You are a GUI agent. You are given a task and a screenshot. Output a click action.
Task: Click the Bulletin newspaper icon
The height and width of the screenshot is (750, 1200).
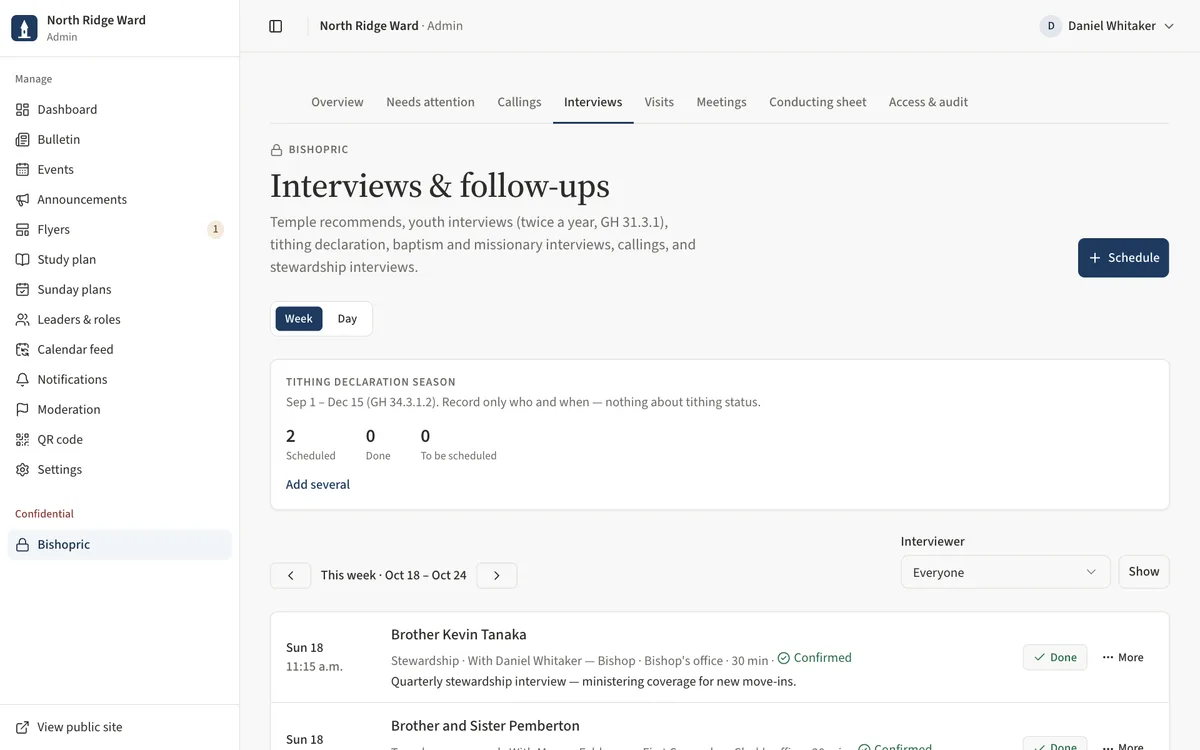pyautogui.click(x=22, y=139)
